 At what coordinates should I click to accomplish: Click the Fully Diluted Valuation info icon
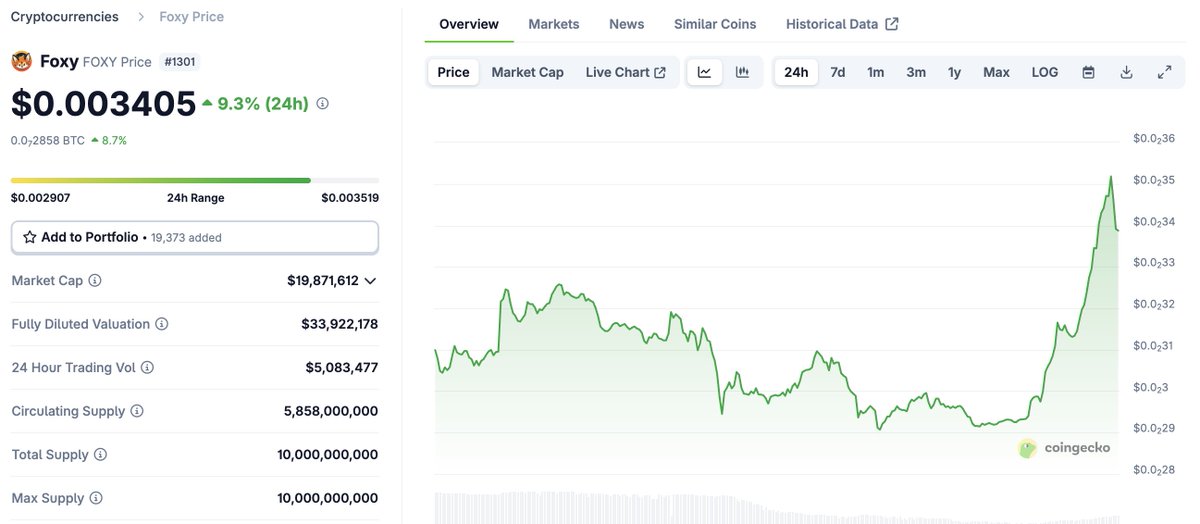pos(162,324)
